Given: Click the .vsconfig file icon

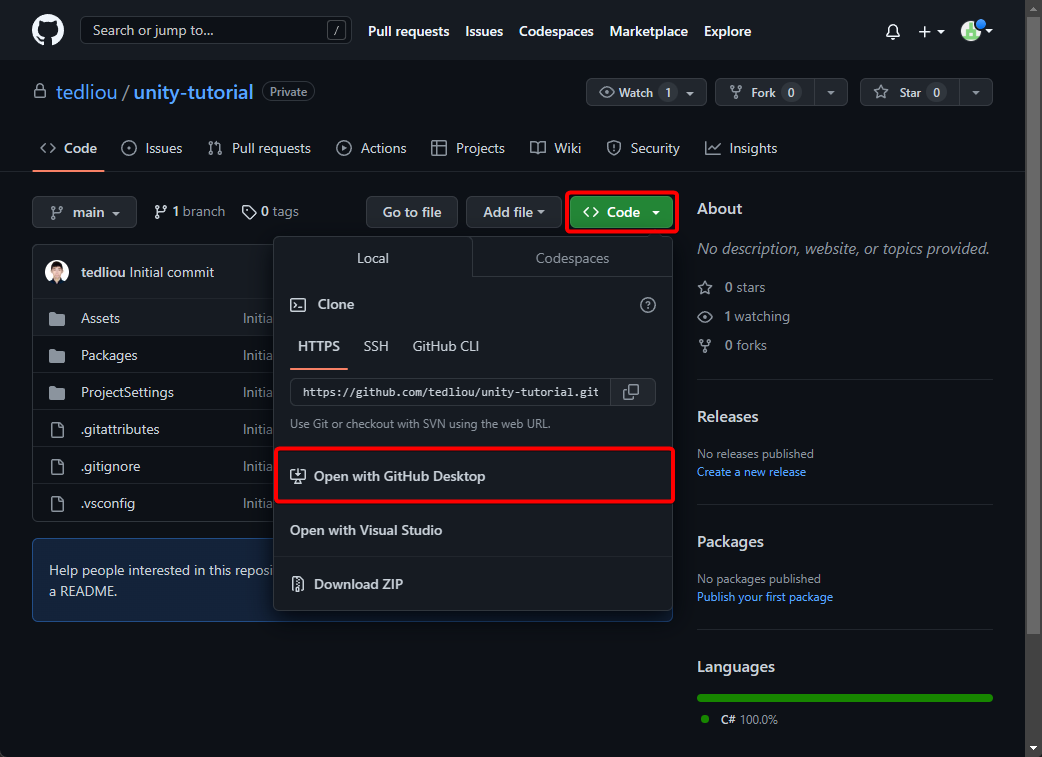Looking at the screenshot, I should 58,504.
